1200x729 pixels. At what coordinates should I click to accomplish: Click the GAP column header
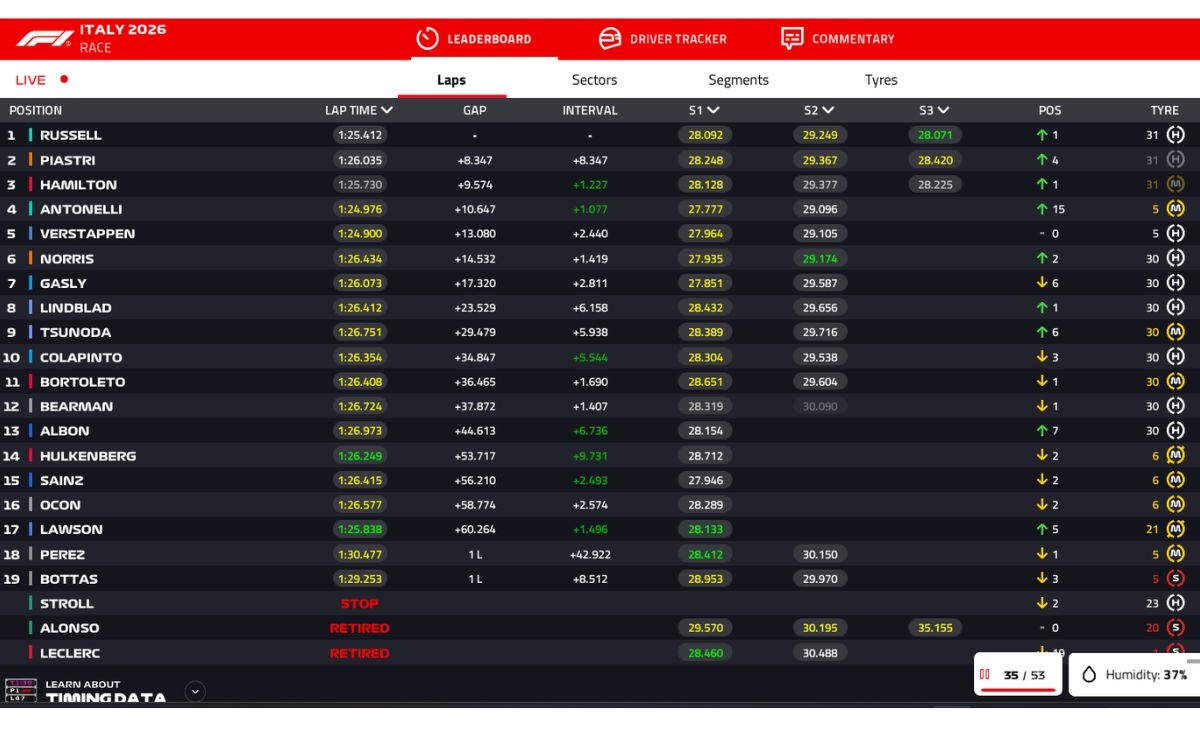(x=475, y=110)
